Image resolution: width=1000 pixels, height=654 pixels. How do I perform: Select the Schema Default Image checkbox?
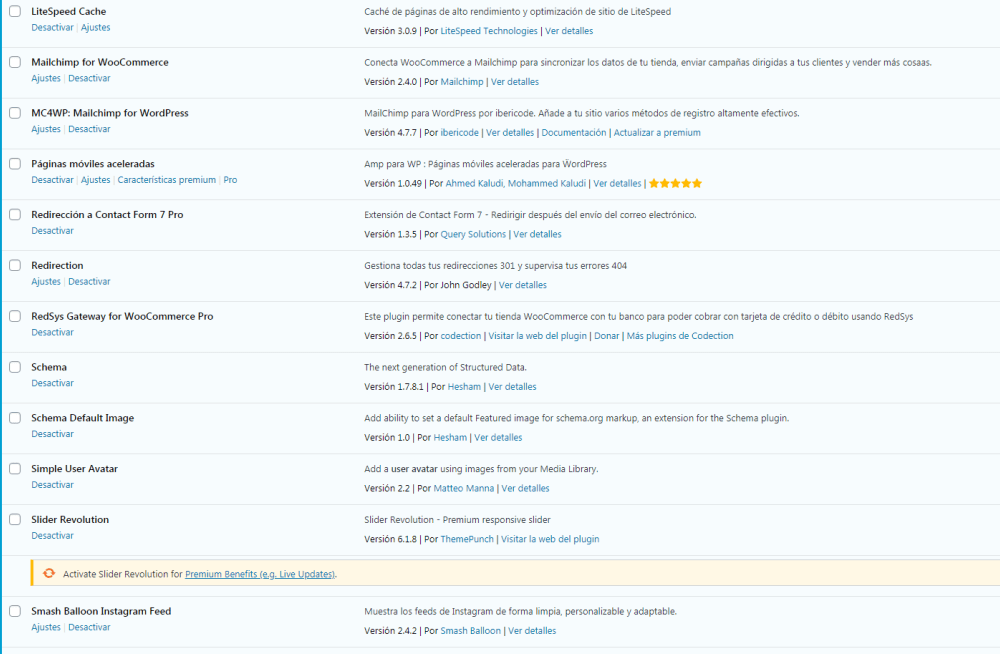(15, 418)
